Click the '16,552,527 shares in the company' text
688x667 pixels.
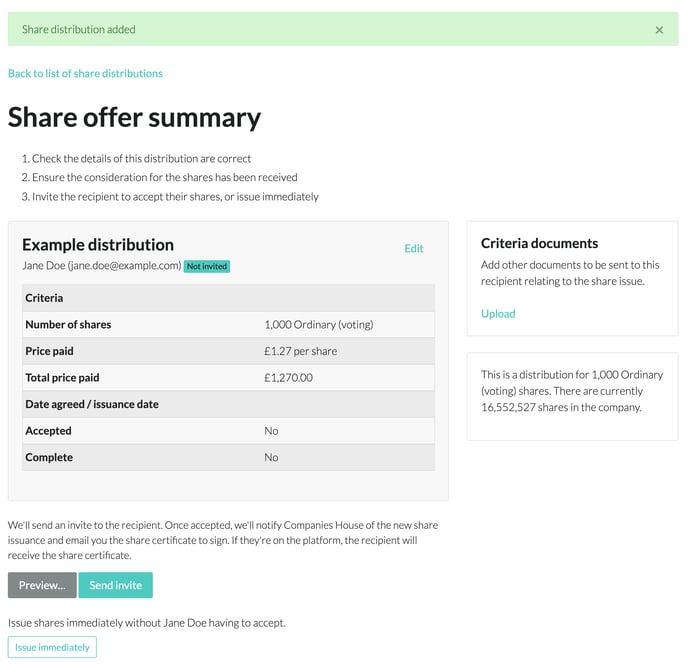(x=561, y=407)
